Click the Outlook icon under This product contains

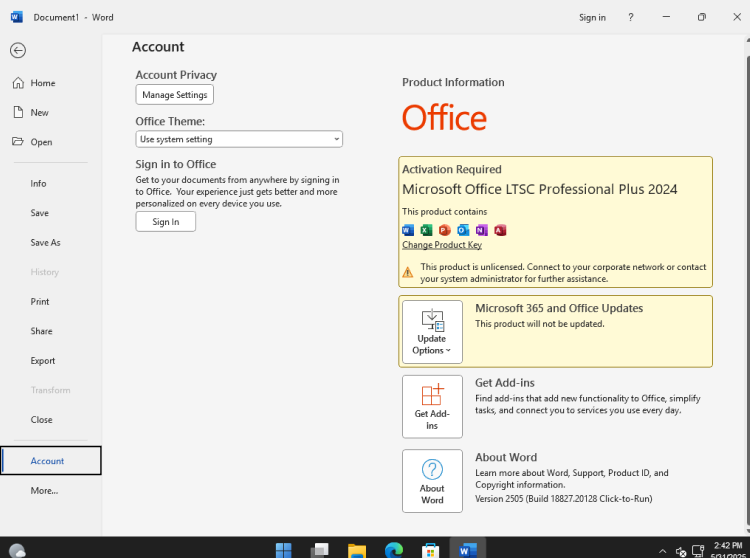(x=463, y=230)
